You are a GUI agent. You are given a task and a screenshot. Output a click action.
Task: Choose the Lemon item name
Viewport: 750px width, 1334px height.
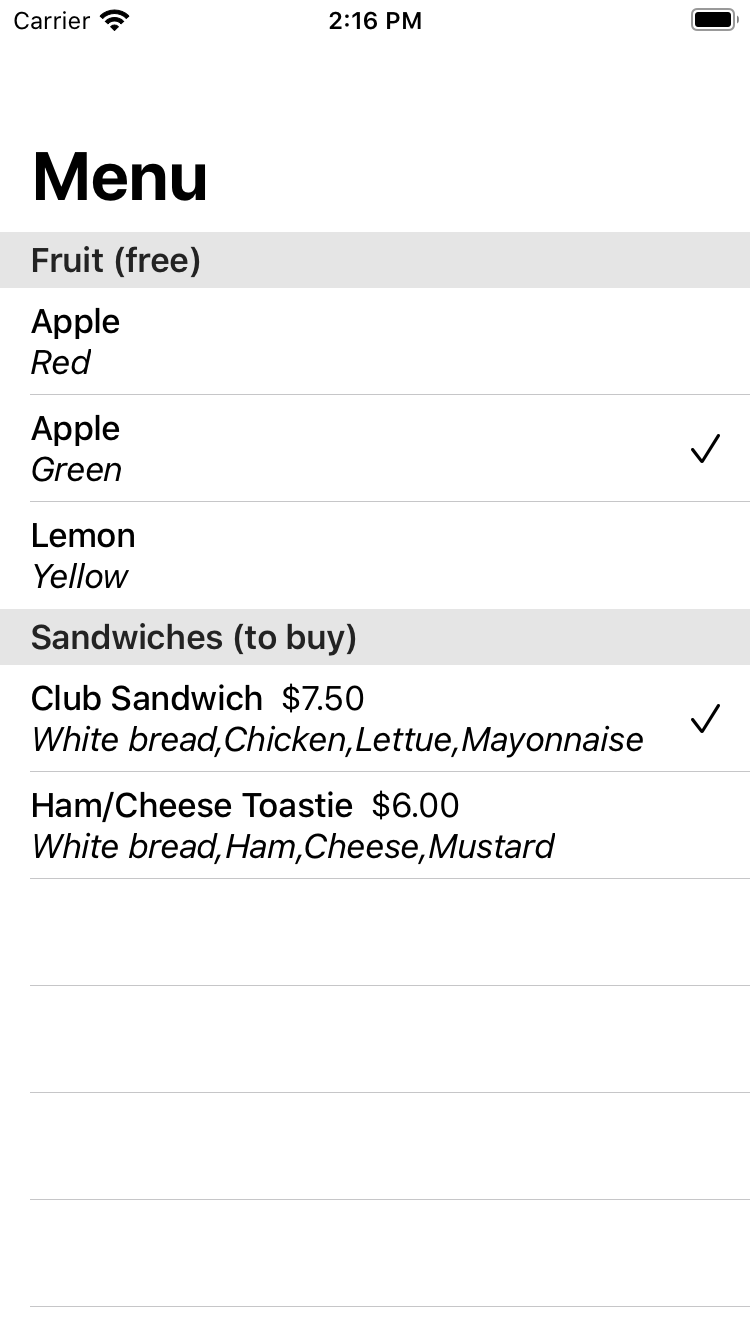(x=83, y=536)
